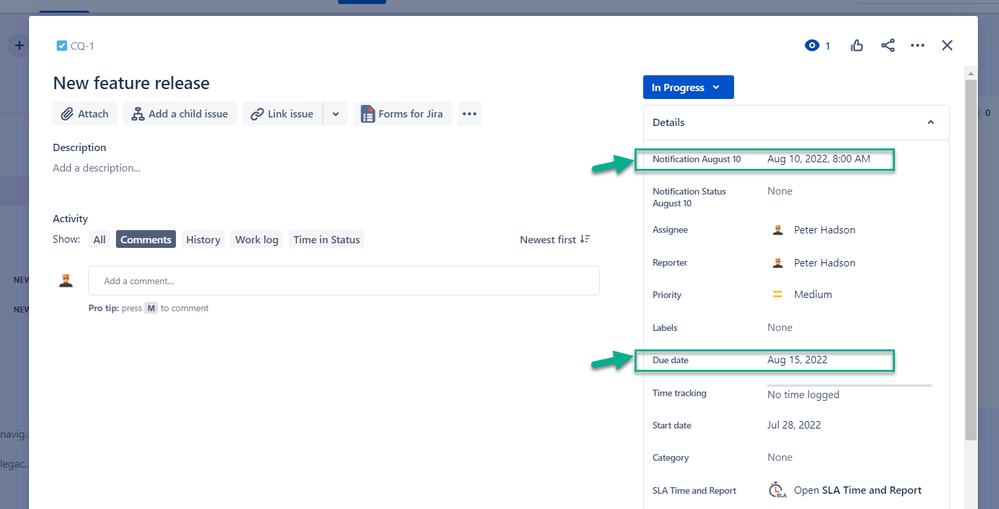Expand the dropdown arrow next to Link issue
Image resolution: width=999 pixels, height=509 pixels.
(336, 114)
